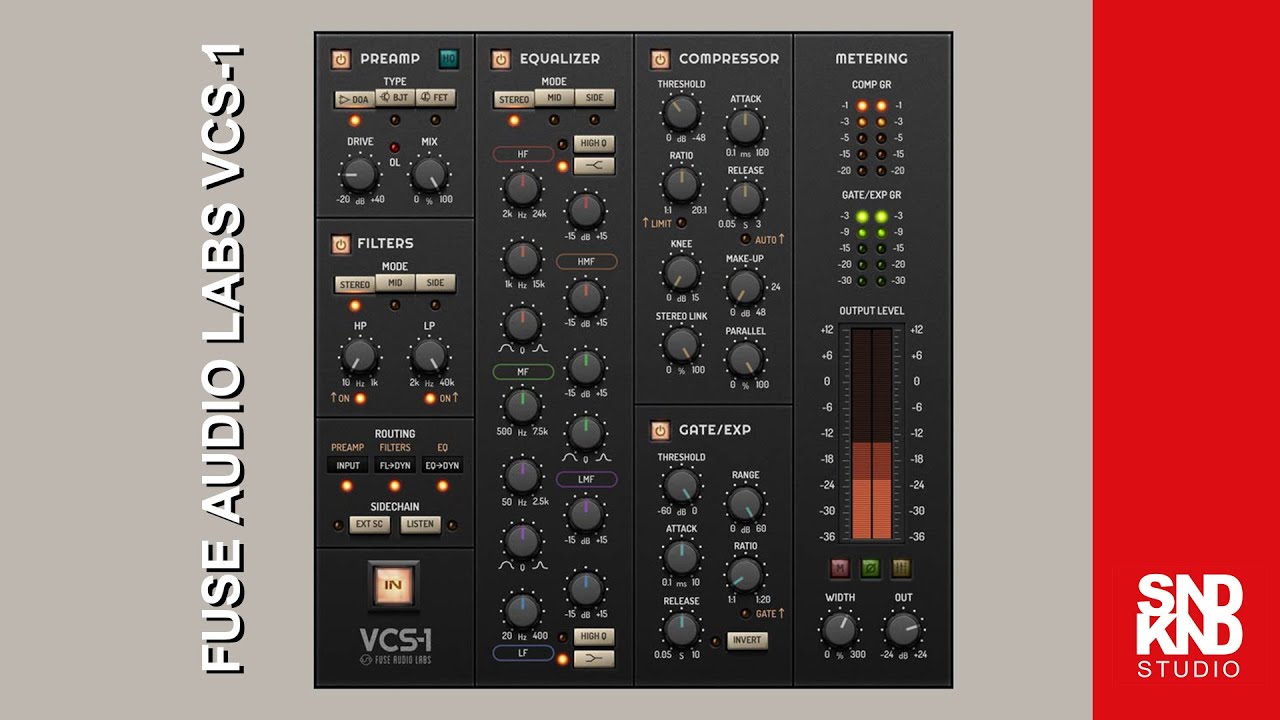Toggle the compressor Limit LED

coord(682,222)
